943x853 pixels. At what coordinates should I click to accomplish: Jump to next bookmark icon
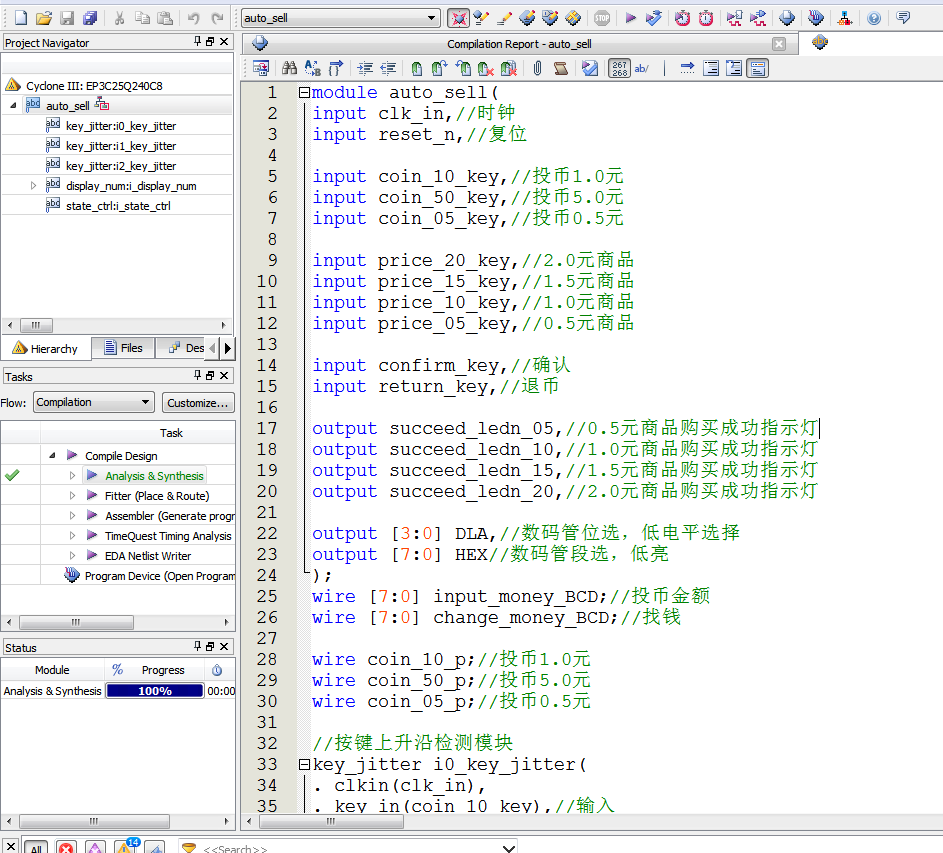tap(440, 68)
